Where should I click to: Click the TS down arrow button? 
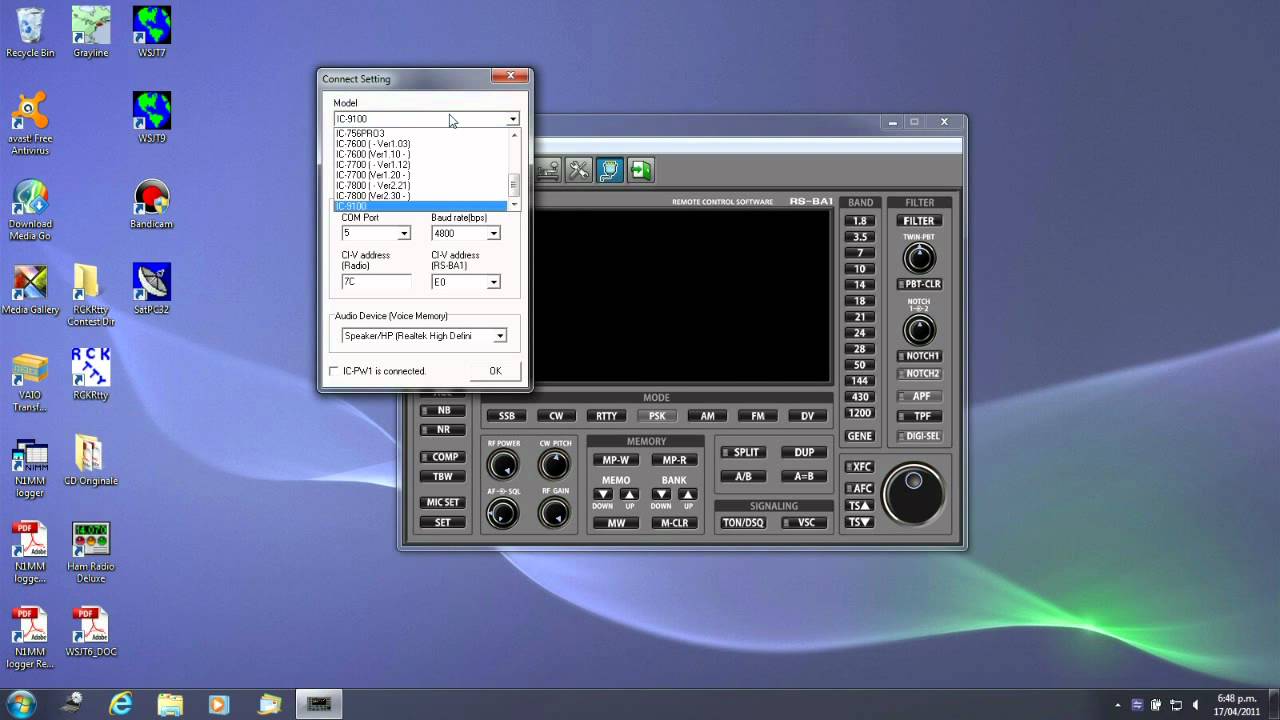(859, 522)
